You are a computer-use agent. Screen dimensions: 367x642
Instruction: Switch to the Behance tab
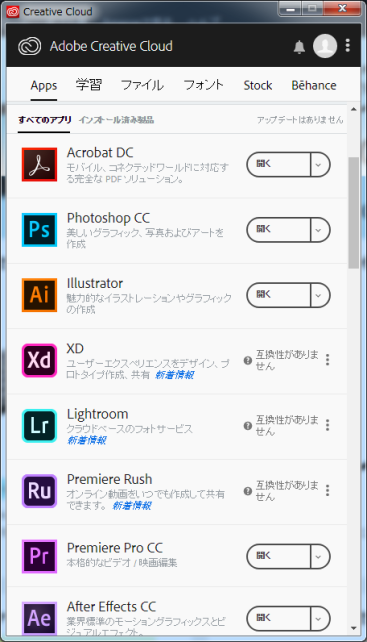(x=314, y=85)
